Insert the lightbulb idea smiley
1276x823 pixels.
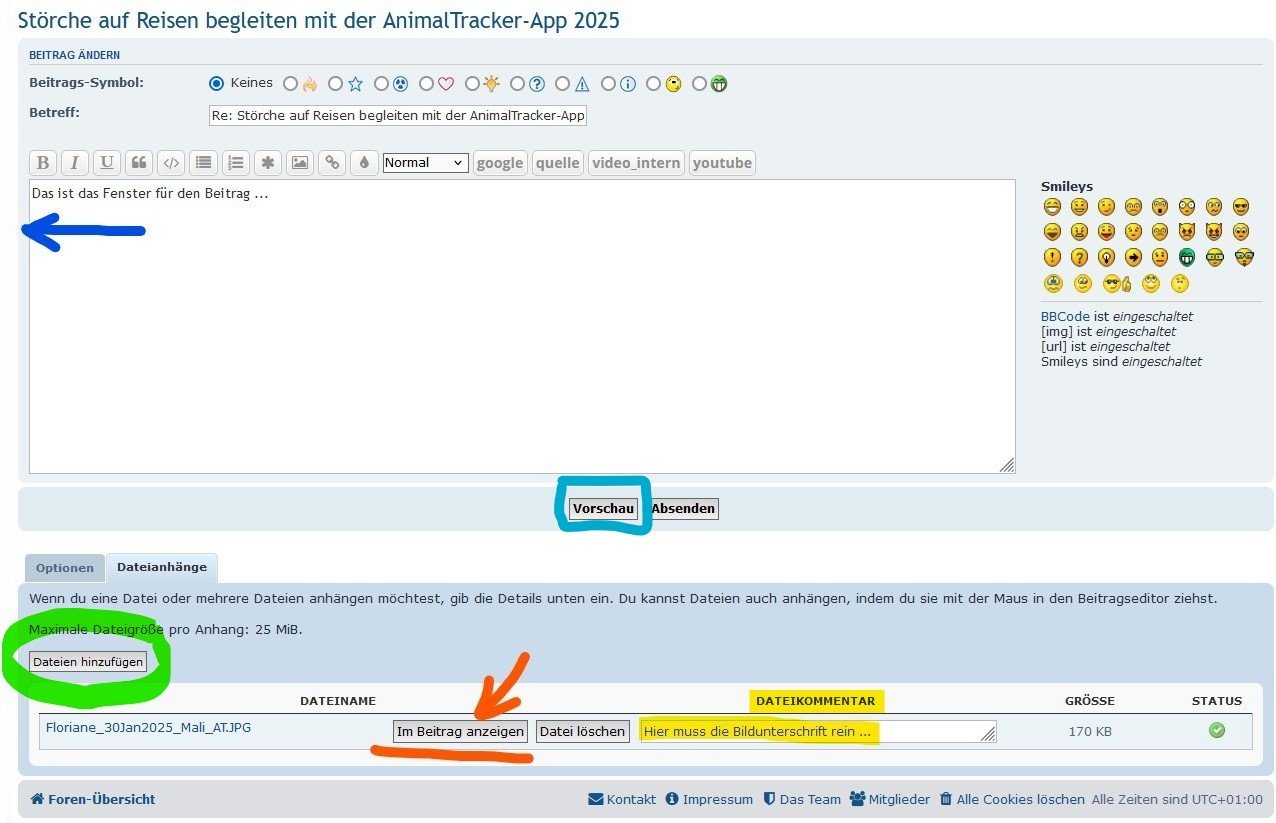tap(1106, 257)
